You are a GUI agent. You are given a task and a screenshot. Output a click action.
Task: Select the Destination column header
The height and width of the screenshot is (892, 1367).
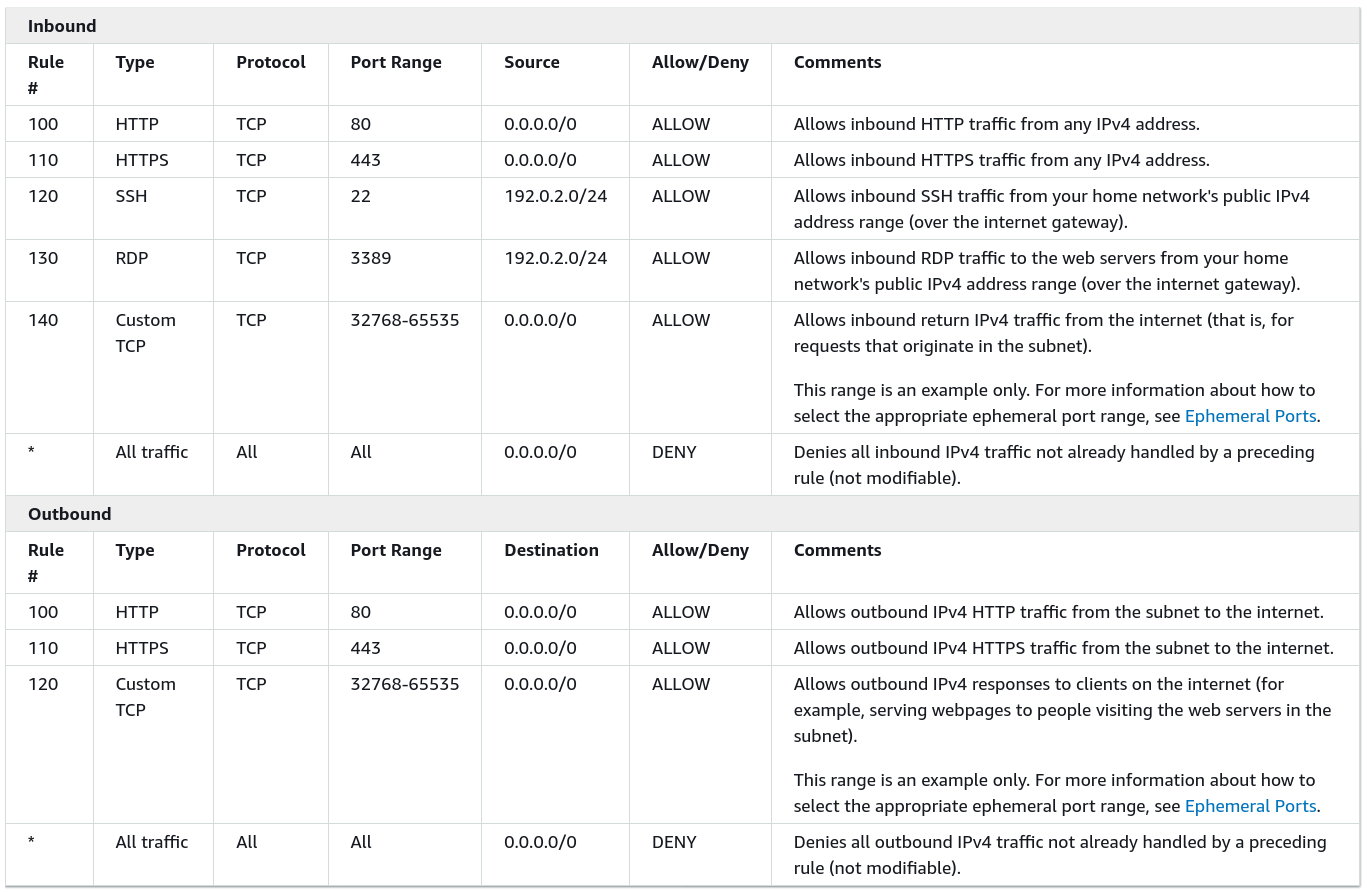[551, 550]
